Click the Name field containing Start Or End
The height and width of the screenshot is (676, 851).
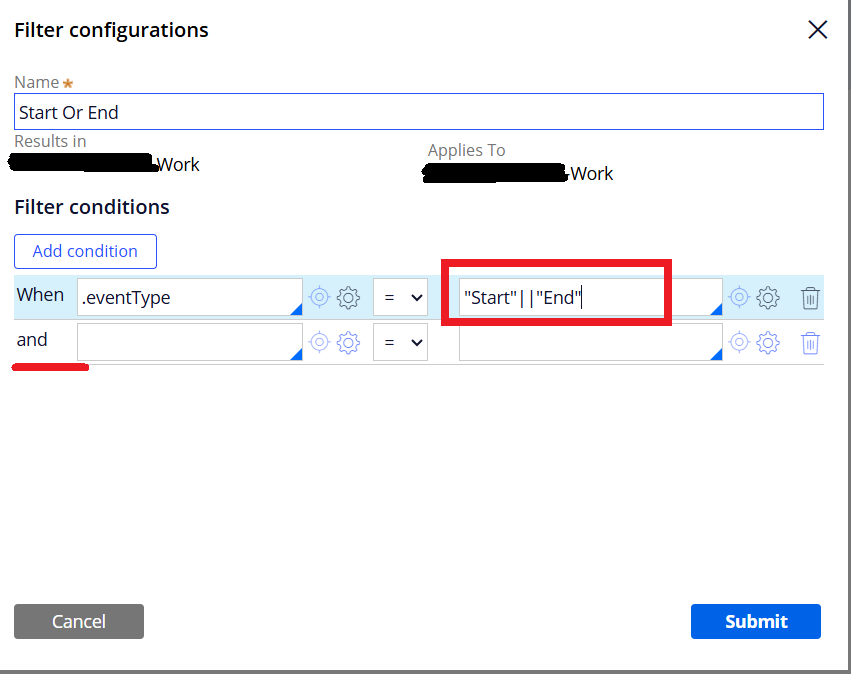pyautogui.click(x=420, y=111)
